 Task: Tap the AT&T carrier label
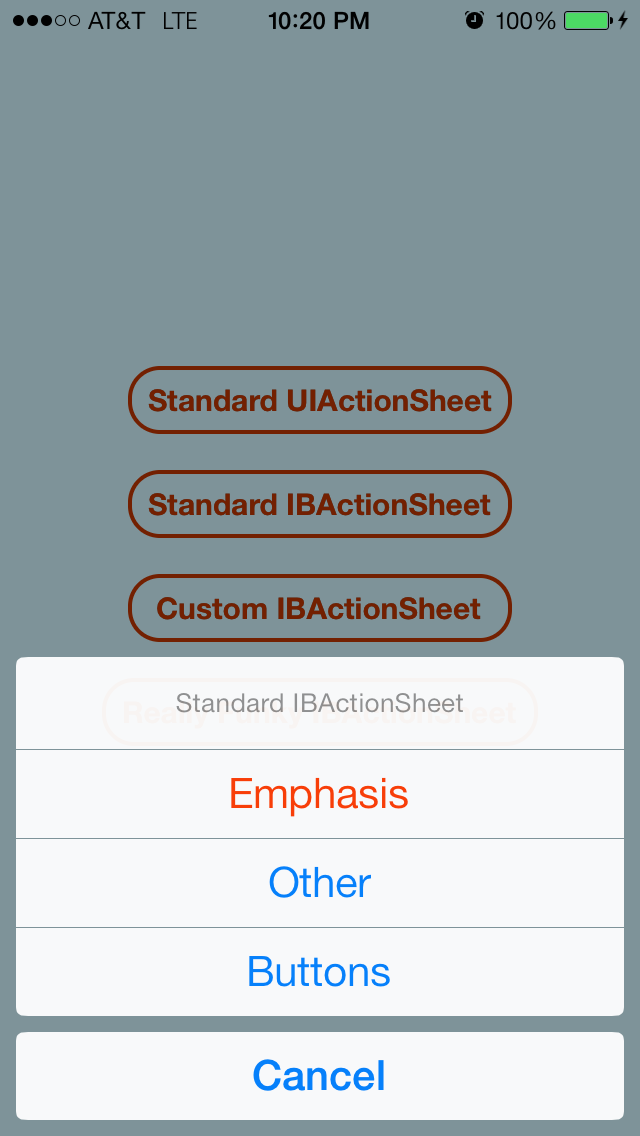(117, 21)
